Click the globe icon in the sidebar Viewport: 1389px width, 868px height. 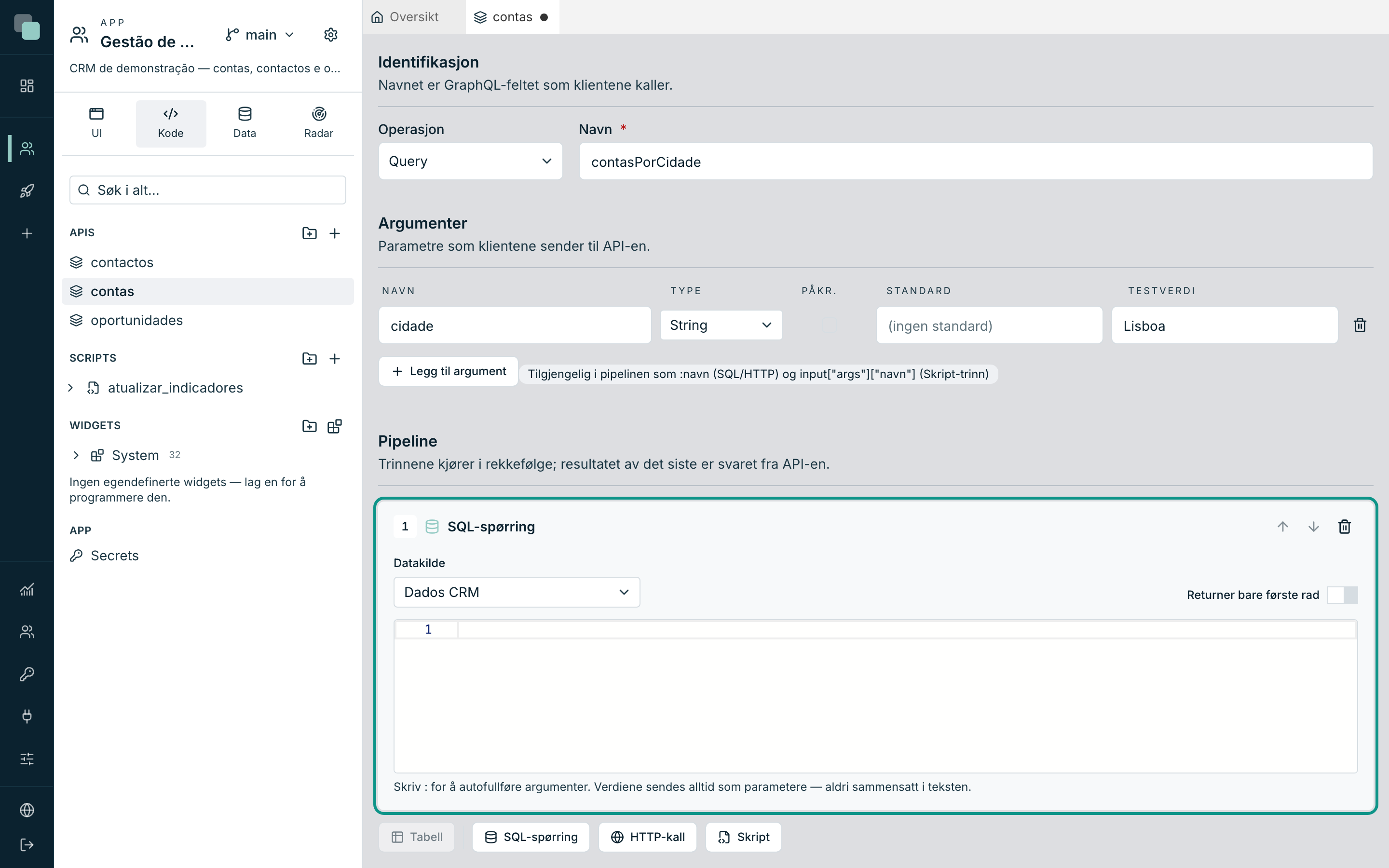tap(27, 810)
